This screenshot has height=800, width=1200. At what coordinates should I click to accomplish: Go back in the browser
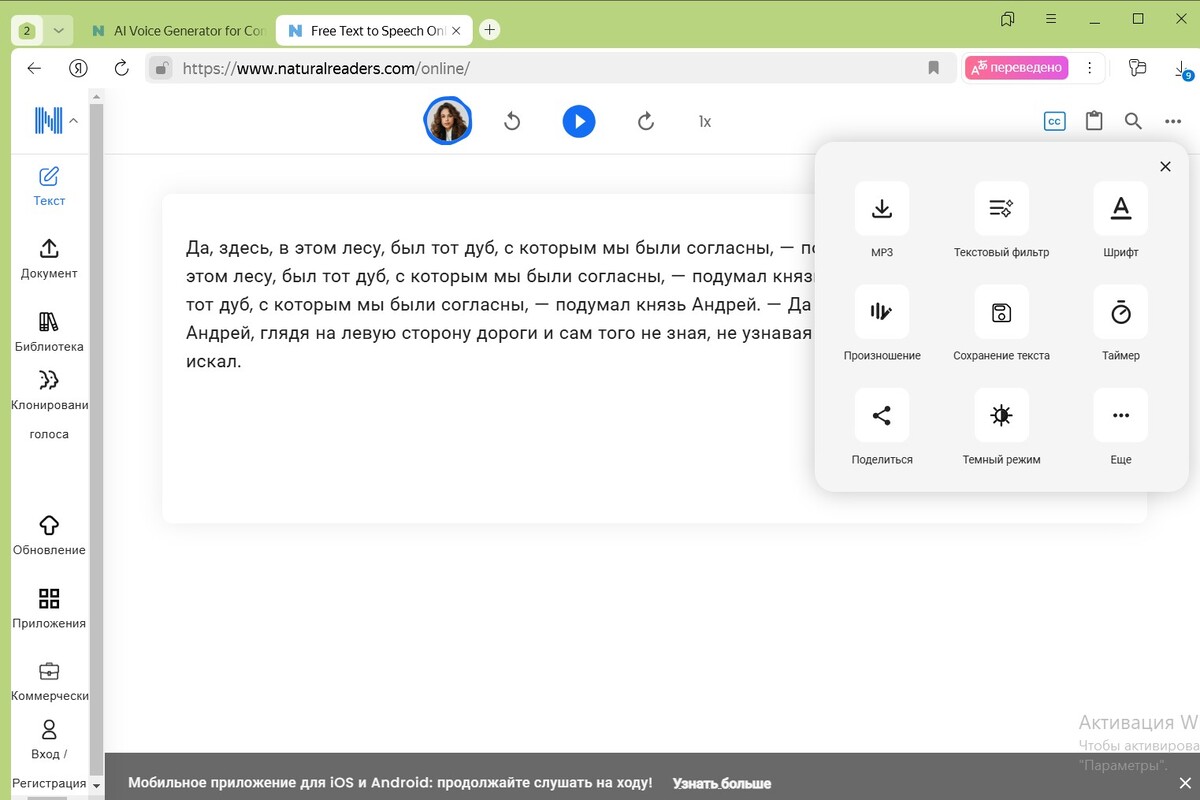34,68
